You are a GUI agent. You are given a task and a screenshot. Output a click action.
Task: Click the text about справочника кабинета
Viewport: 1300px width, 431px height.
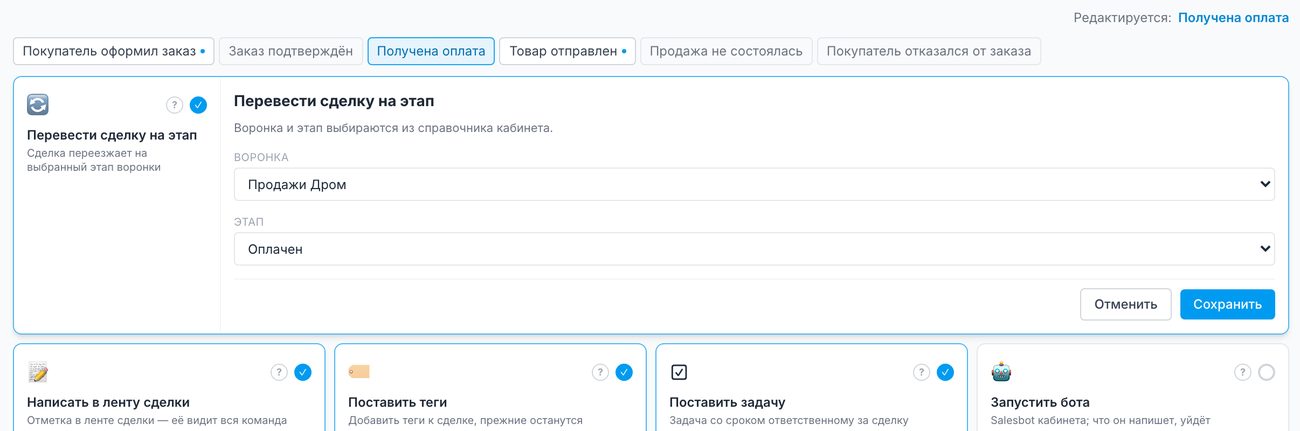pyautogui.click(x=393, y=128)
